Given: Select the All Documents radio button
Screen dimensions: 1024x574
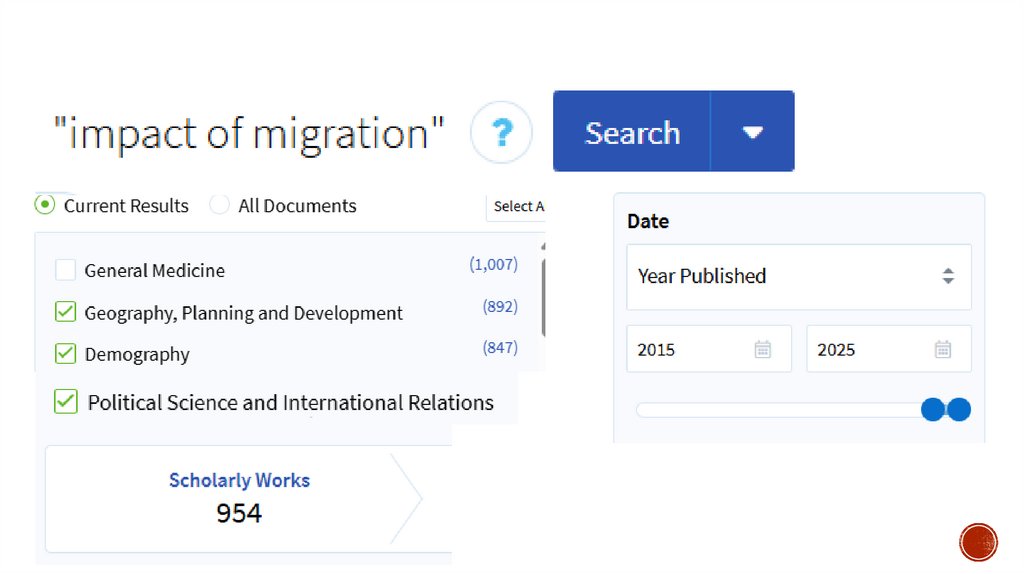Looking at the screenshot, I should coord(219,205).
